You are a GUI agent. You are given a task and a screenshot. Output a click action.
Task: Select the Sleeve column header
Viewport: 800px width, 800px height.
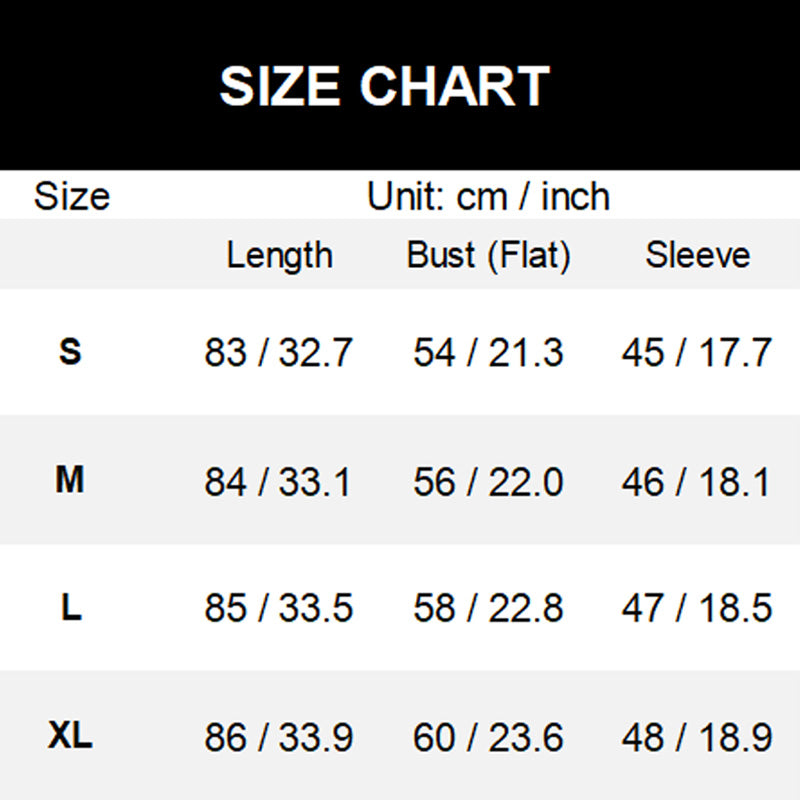pos(697,255)
